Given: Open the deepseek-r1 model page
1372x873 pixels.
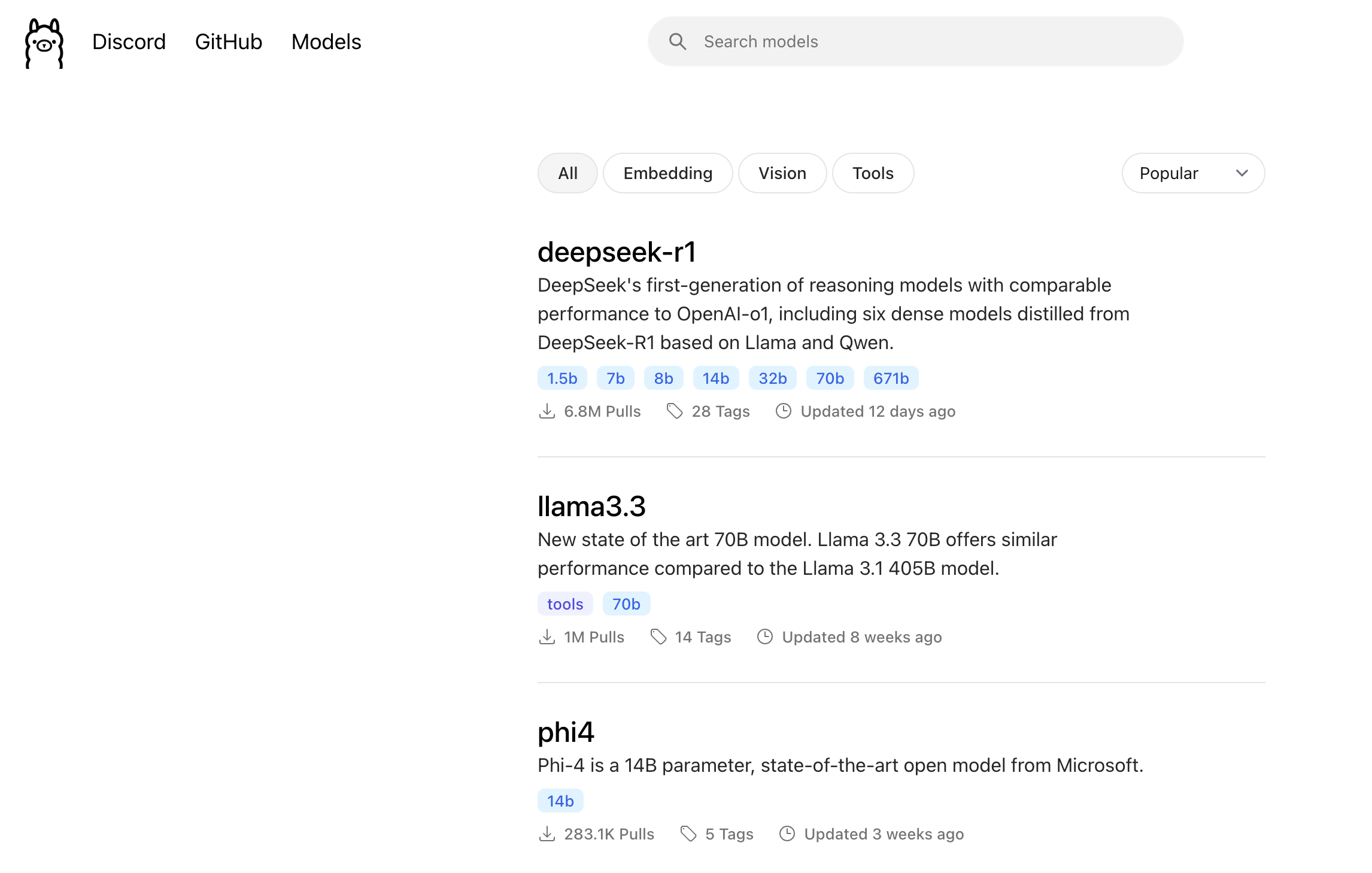Looking at the screenshot, I should click(617, 252).
